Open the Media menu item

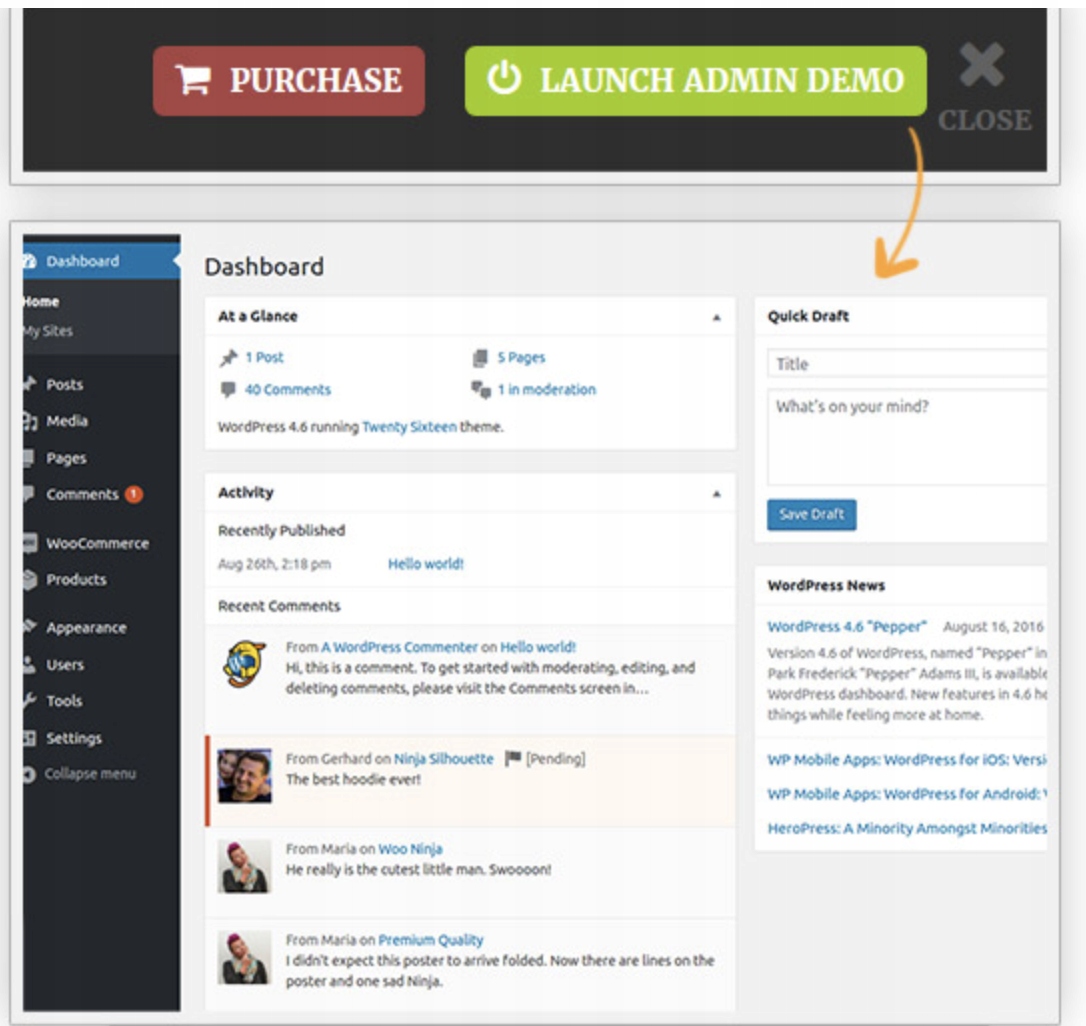click(x=66, y=421)
